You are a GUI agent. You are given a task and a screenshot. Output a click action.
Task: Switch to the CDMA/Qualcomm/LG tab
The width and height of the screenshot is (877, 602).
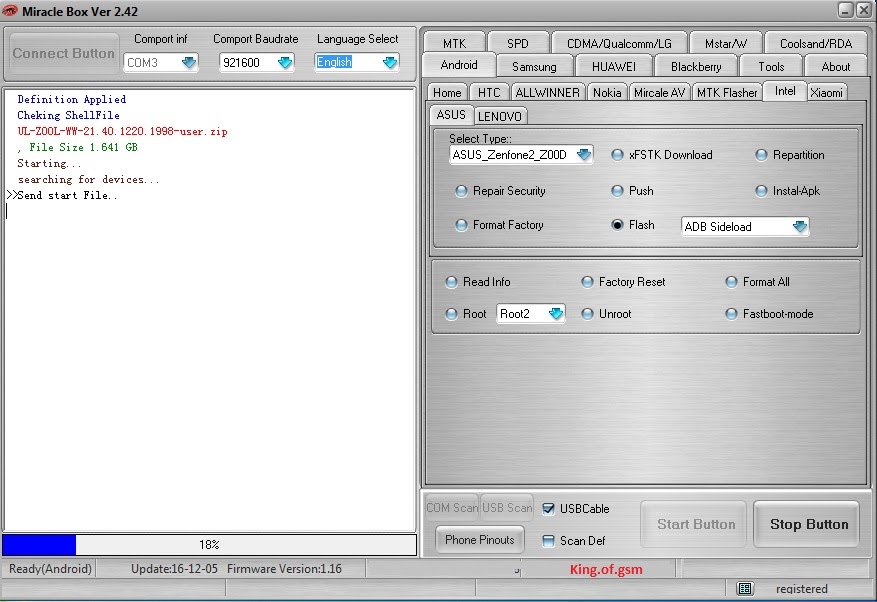click(x=619, y=43)
